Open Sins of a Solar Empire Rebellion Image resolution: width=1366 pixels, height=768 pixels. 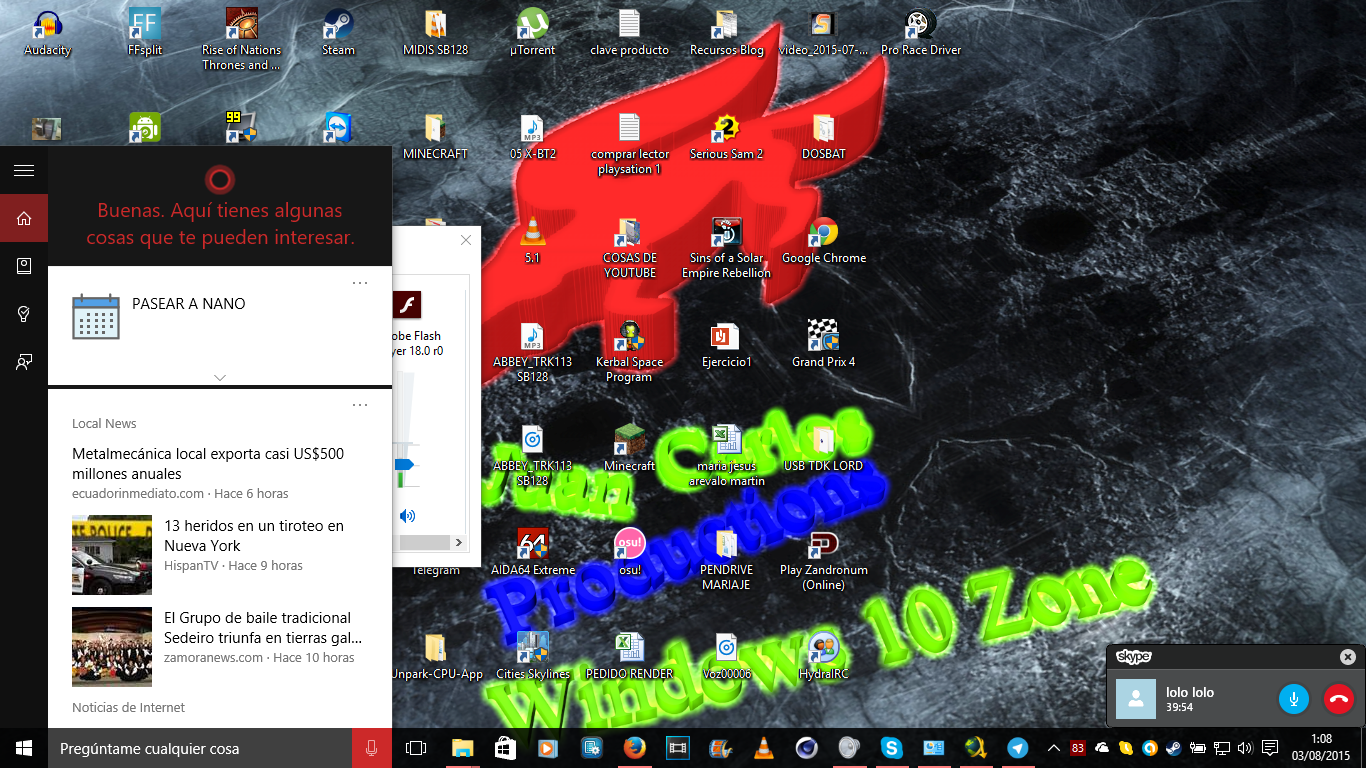coord(726,248)
